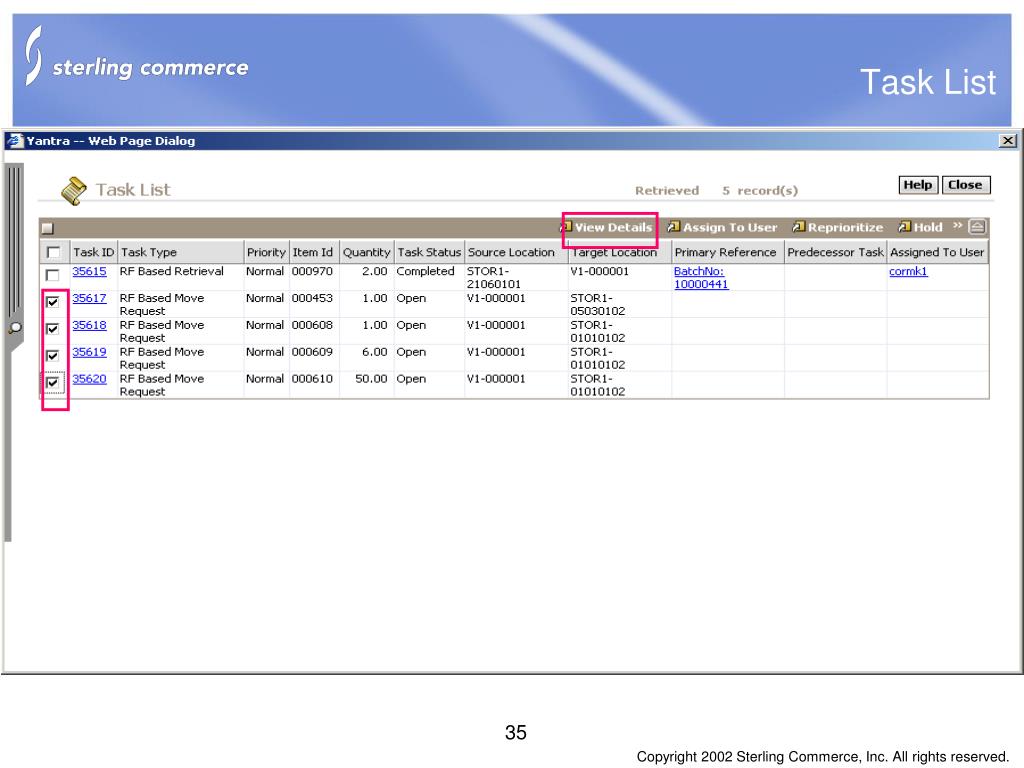
Task: Click the Help button
Action: 918,185
